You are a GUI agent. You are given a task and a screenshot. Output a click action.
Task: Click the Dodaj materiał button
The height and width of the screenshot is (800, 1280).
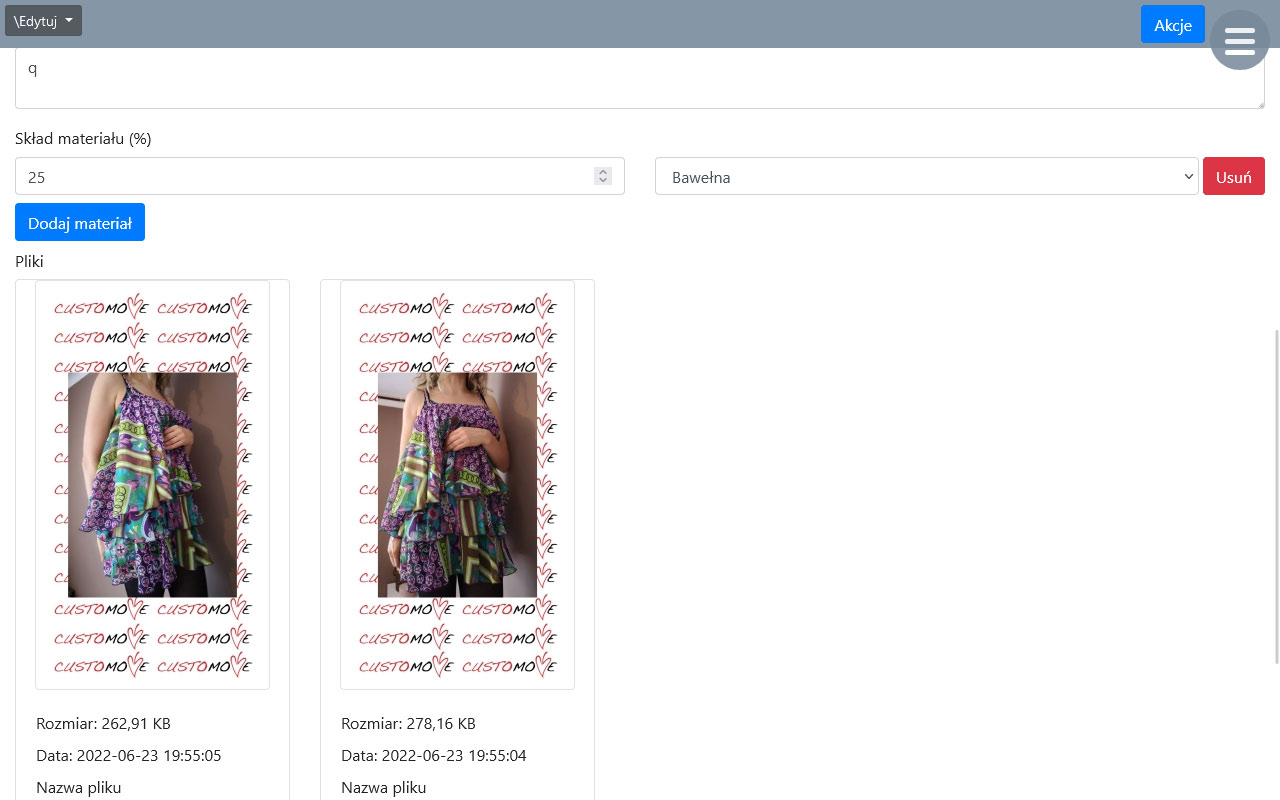point(80,223)
